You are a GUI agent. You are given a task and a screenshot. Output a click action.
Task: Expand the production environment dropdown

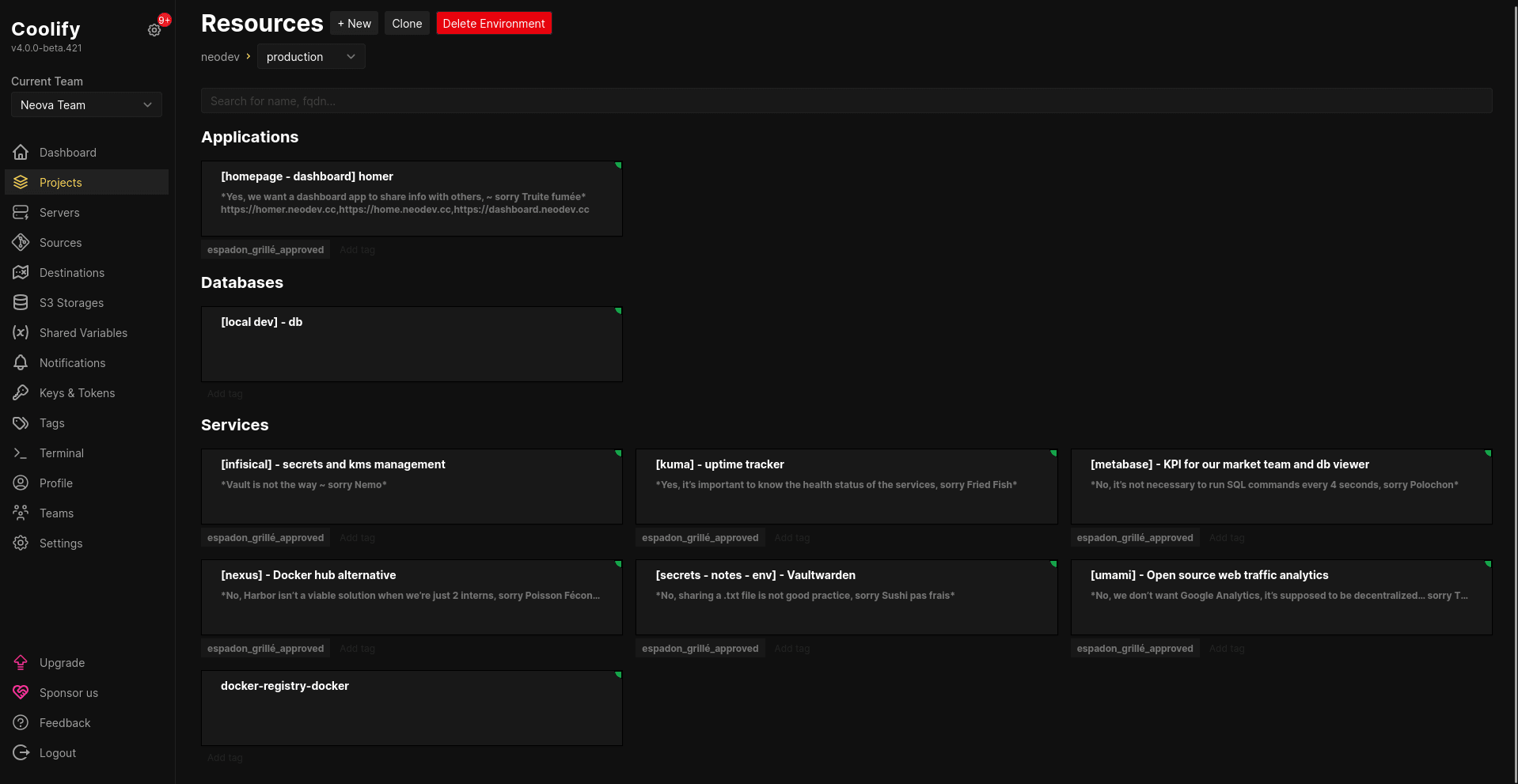click(310, 57)
